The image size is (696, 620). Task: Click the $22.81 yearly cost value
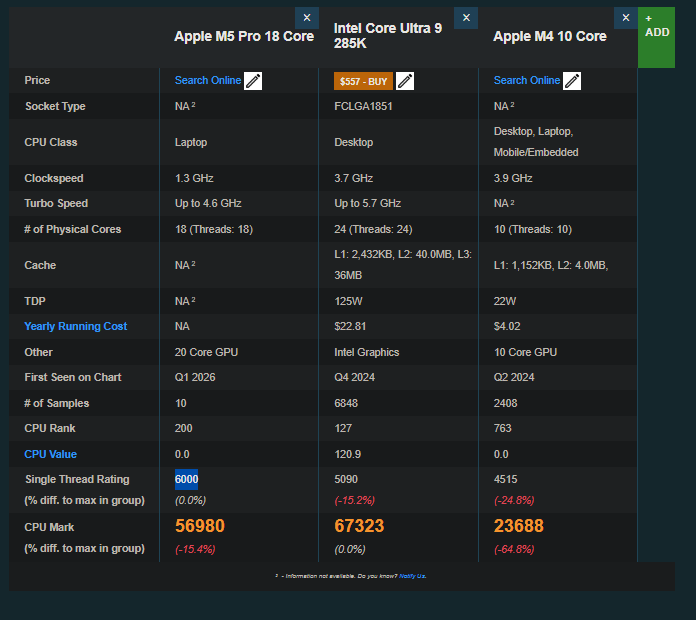[350, 326]
